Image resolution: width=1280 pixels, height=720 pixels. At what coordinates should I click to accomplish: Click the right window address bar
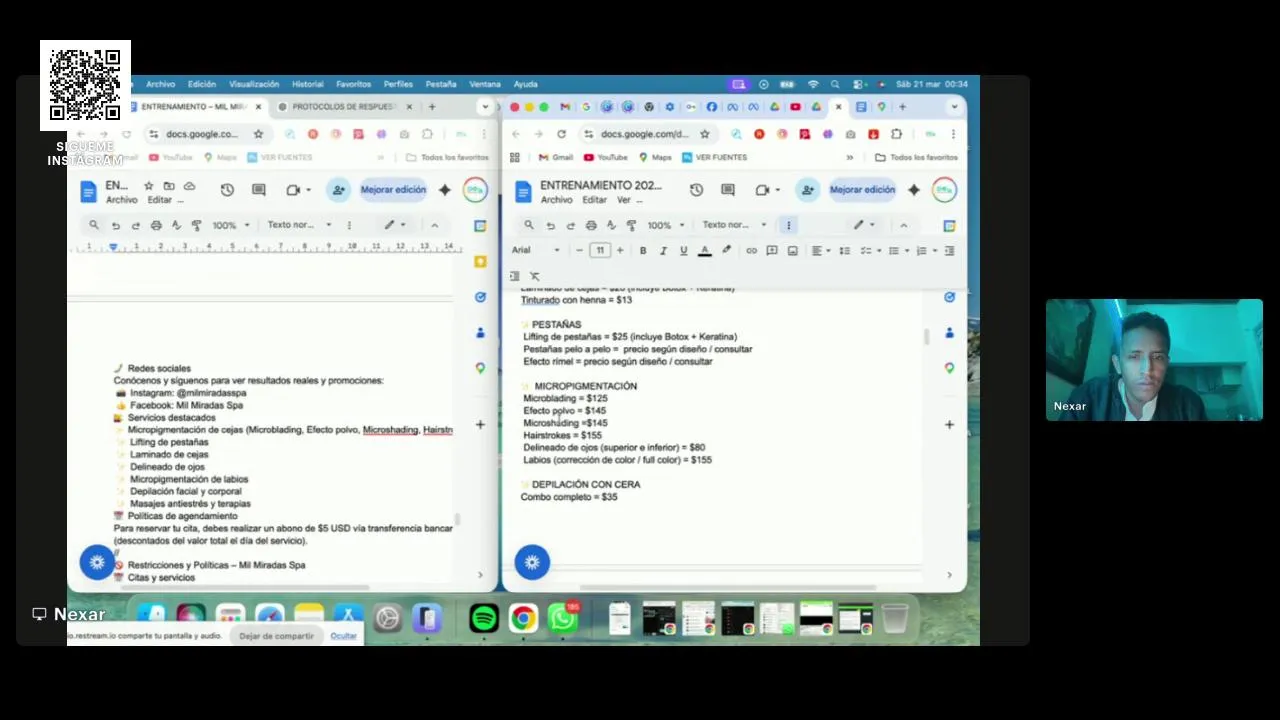(x=645, y=134)
